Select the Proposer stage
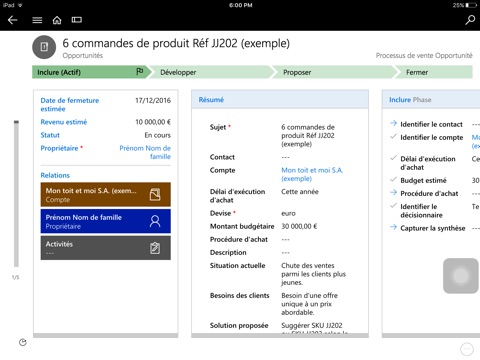Image resolution: width=480 pixels, height=360 pixels. pyautogui.click(x=334, y=72)
